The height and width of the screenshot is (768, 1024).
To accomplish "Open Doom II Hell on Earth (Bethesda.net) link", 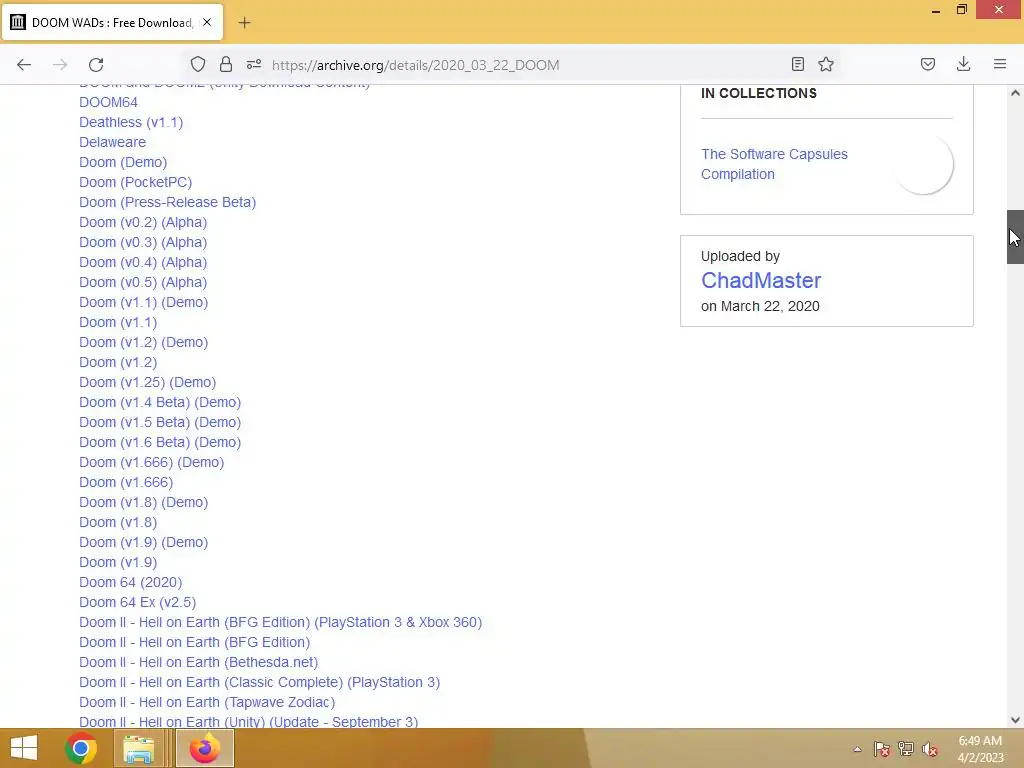I will (x=199, y=662).
